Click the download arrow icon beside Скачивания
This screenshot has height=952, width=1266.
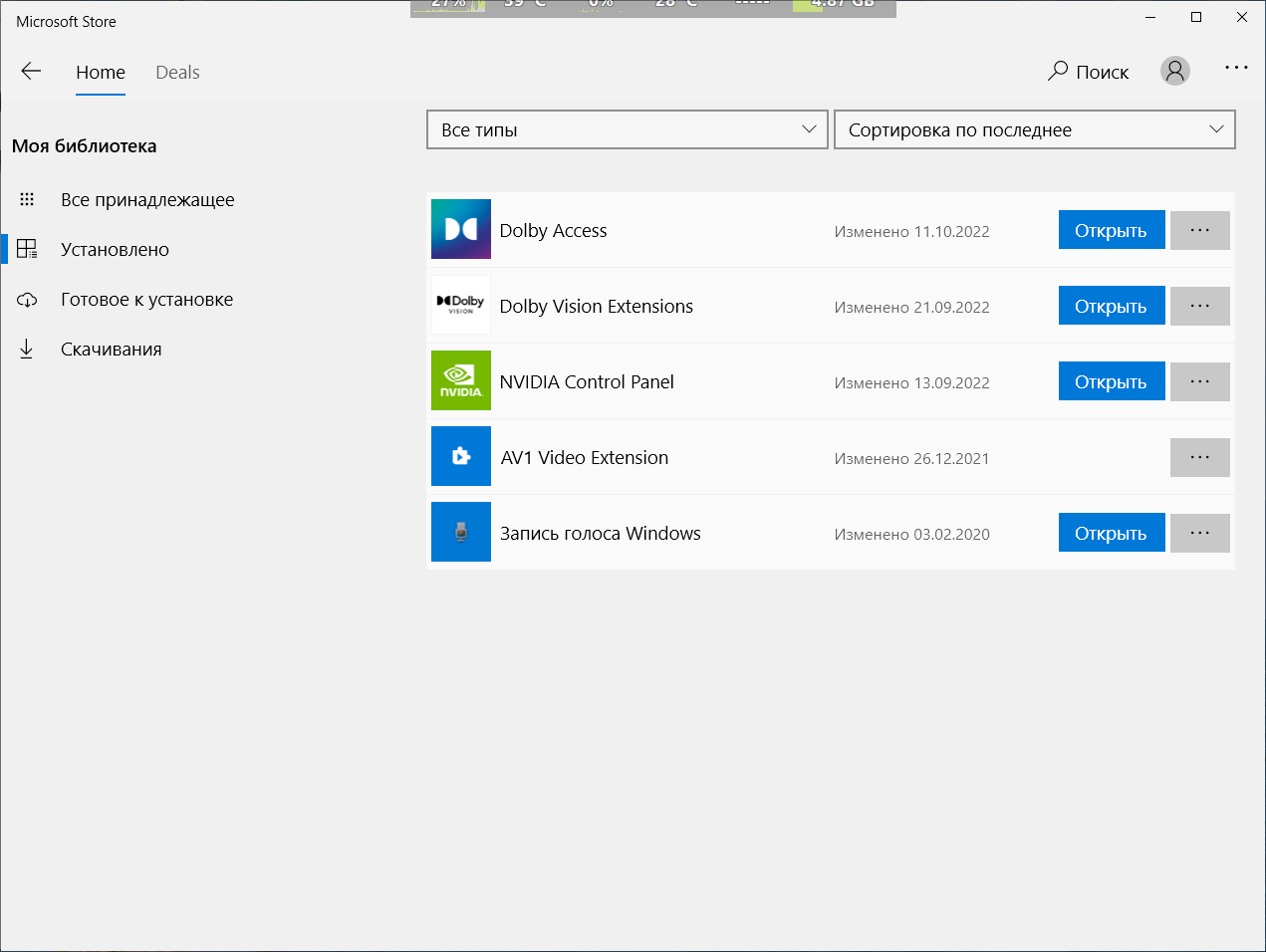coord(27,349)
